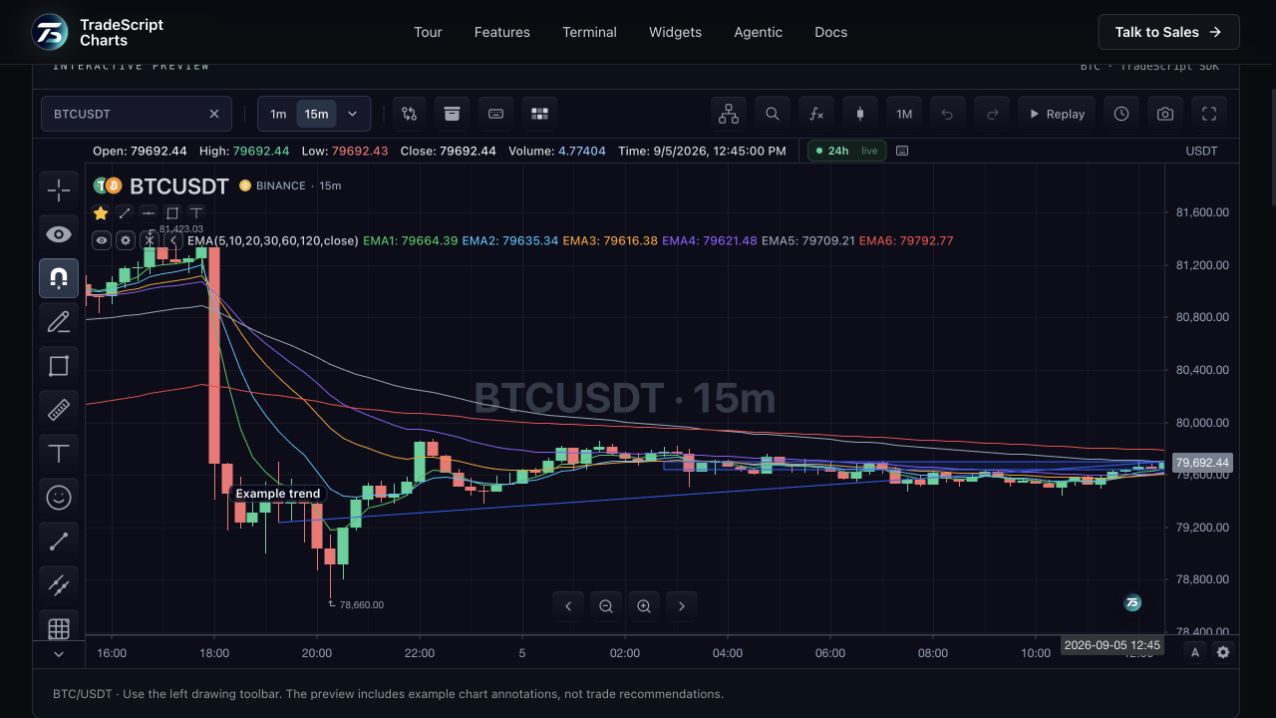Click the round TradeScript watermark badge on chart
The height and width of the screenshot is (718, 1276).
(1132, 602)
